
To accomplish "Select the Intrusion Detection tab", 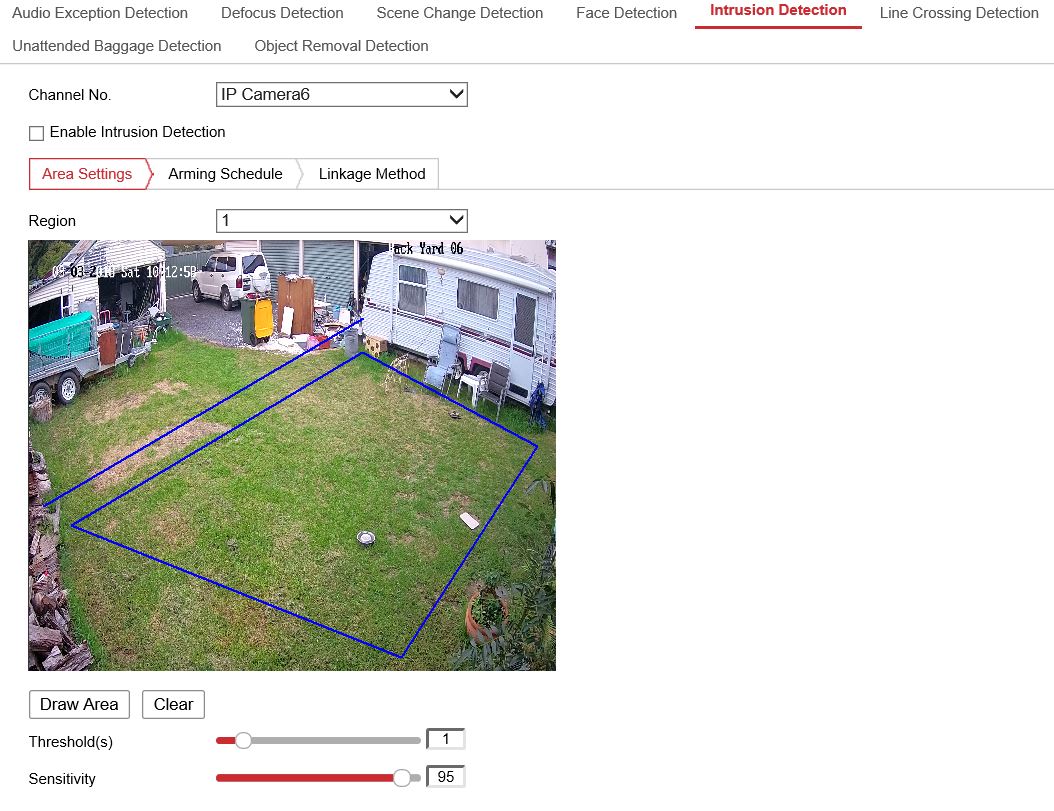I will [778, 11].
